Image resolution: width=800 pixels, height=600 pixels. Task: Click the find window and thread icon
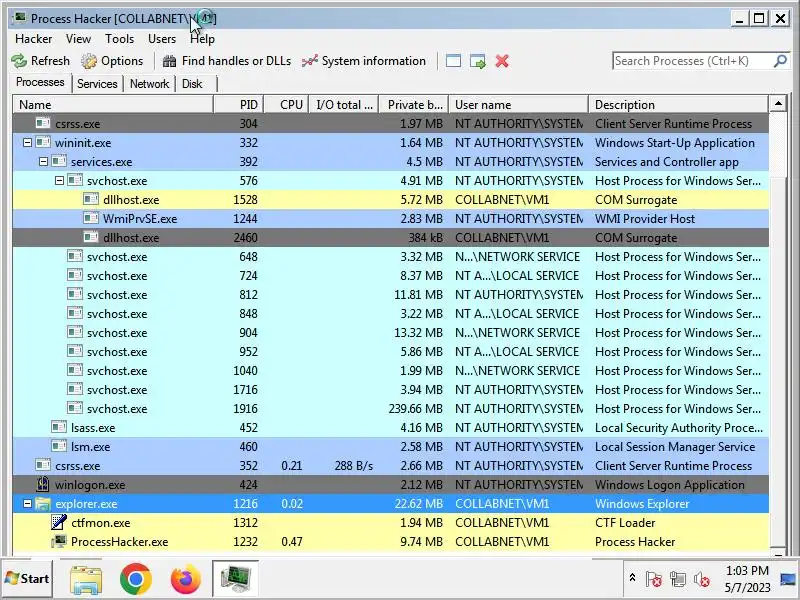pos(478,61)
